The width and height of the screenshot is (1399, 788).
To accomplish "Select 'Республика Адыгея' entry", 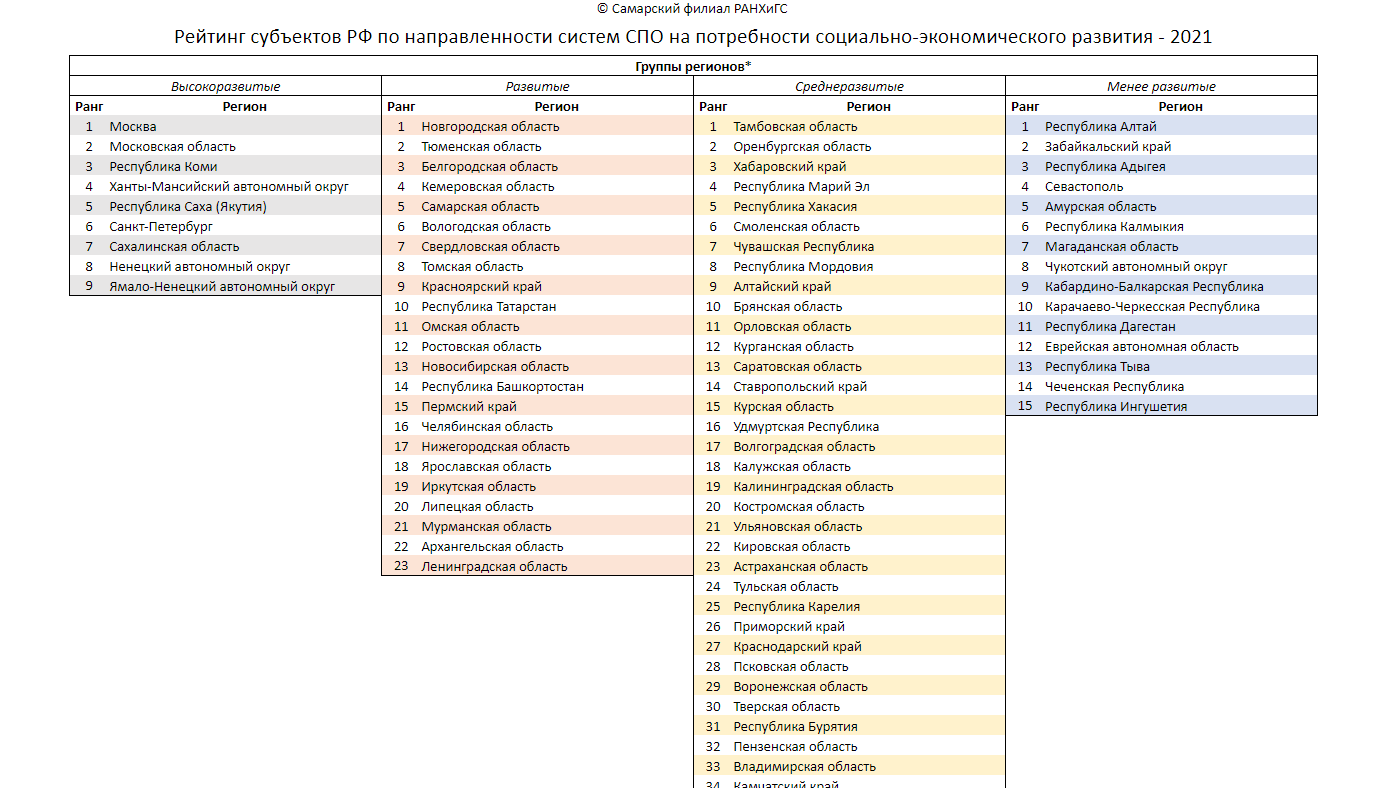I will 1105,167.
